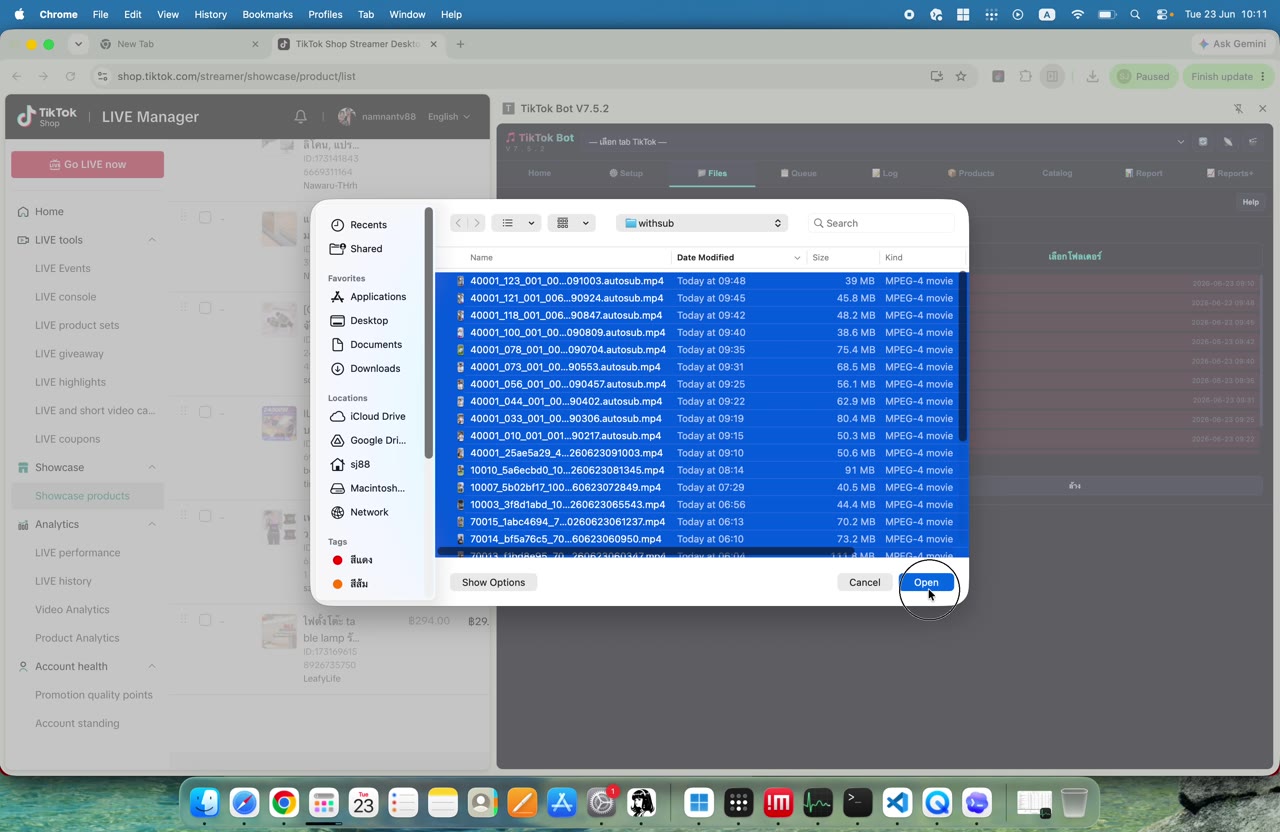Click Finish update in Chrome
The width and height of the screenshot is (1280, 832).
click(x=1228, y=76)
